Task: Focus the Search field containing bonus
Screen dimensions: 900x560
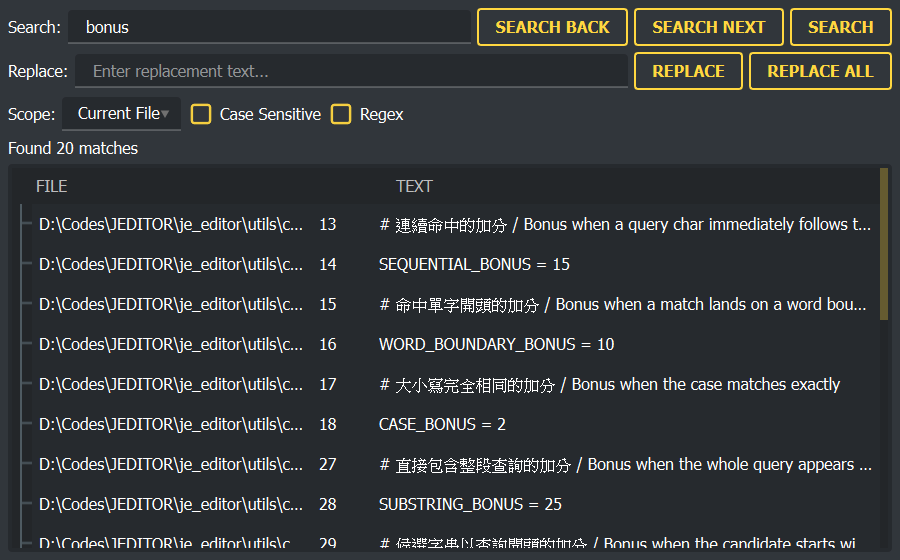Action: coord(269,27)
